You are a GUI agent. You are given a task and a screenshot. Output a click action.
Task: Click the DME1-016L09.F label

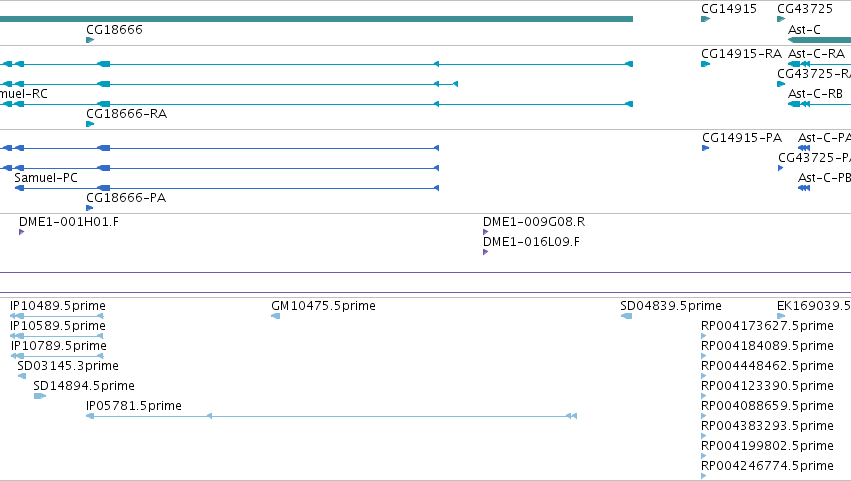pyautogui.click(x=531, y=242)
